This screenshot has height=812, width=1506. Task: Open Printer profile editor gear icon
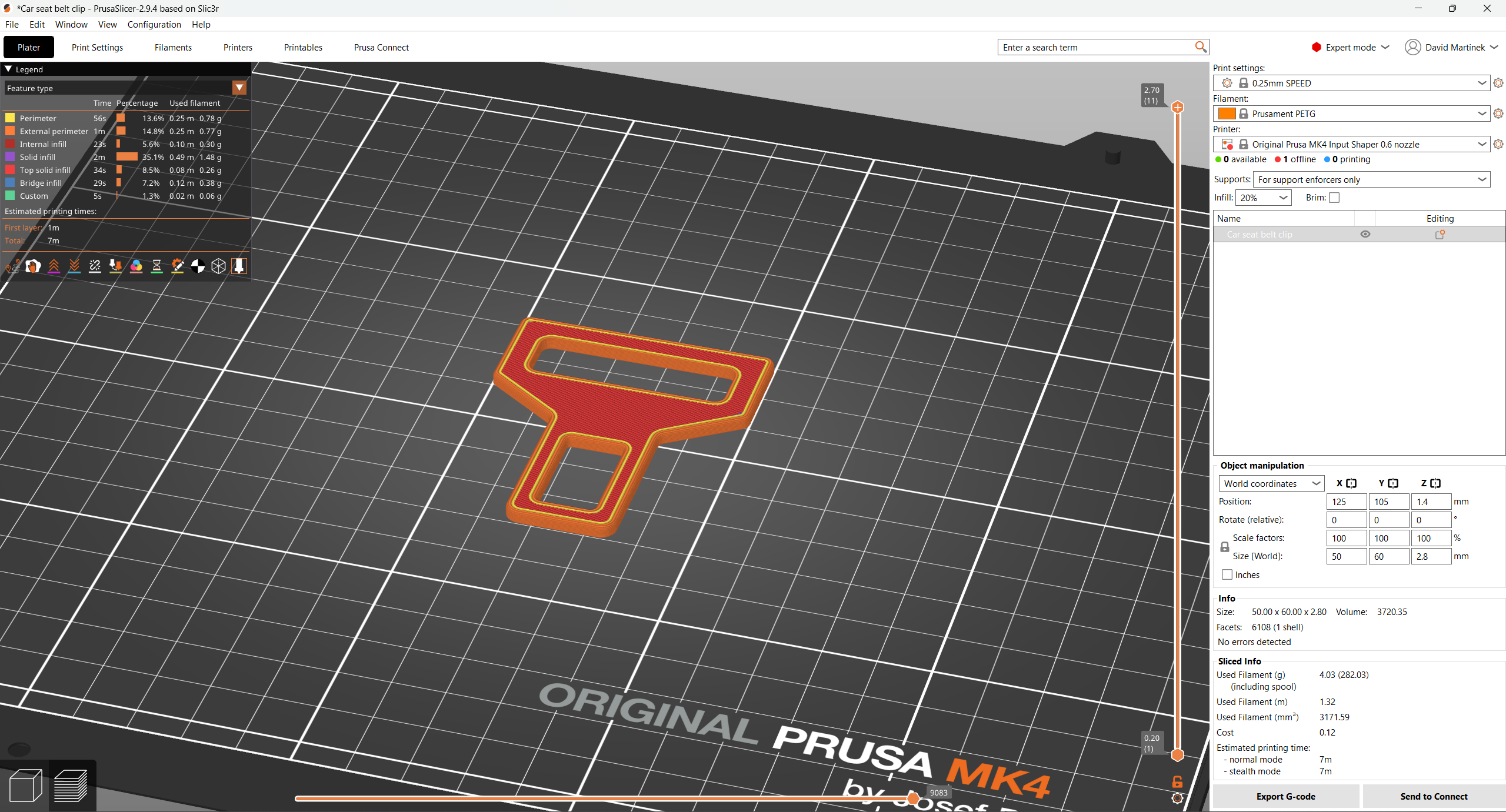1498,144
